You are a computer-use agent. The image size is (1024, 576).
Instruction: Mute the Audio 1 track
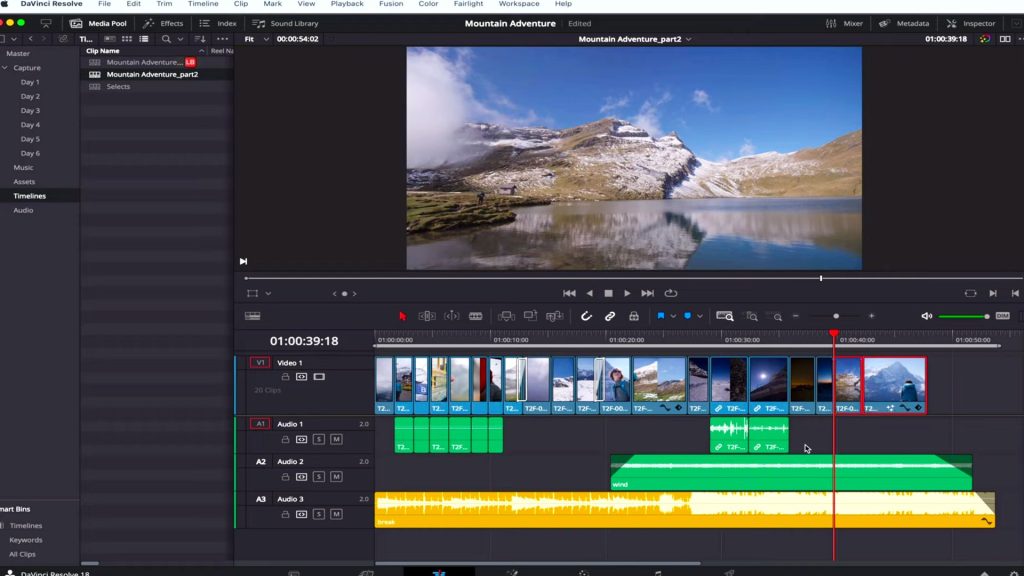[x=336, y=439]
